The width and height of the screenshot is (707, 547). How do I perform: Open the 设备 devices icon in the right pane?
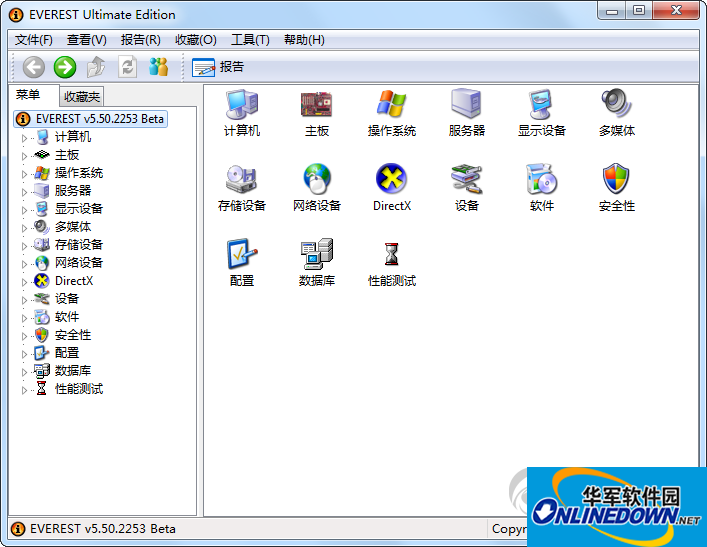tap(467, 179)
